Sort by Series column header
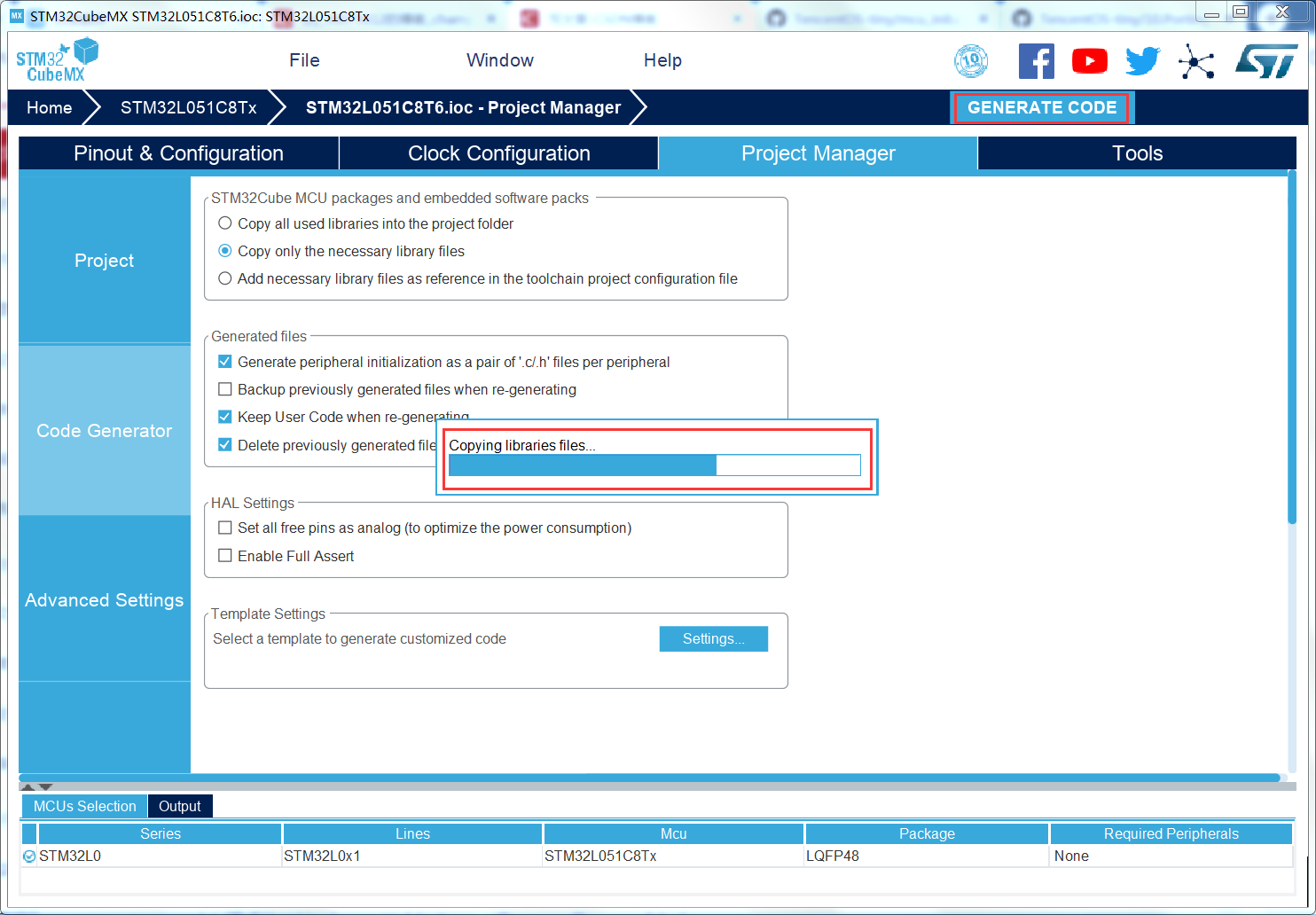The image size is (1316, 915). 161,833
